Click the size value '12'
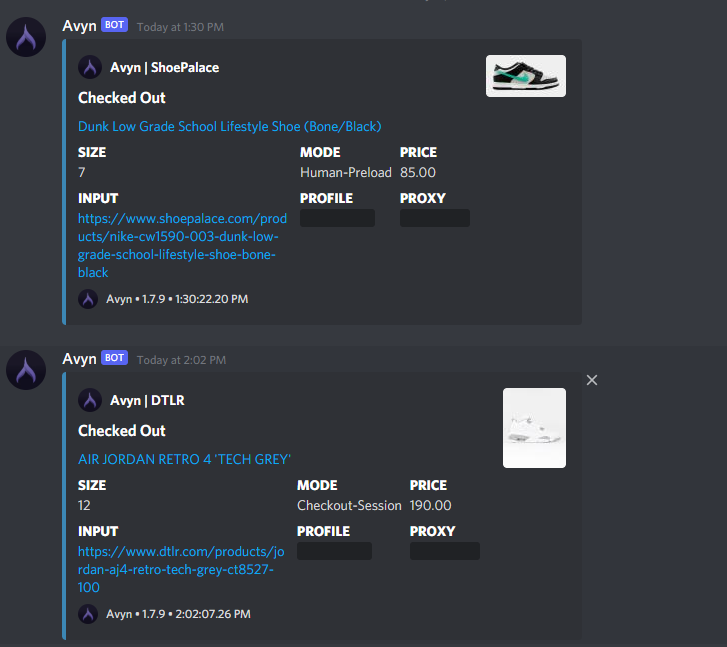This screenshot has width=727, height=647. click(84, 505)
